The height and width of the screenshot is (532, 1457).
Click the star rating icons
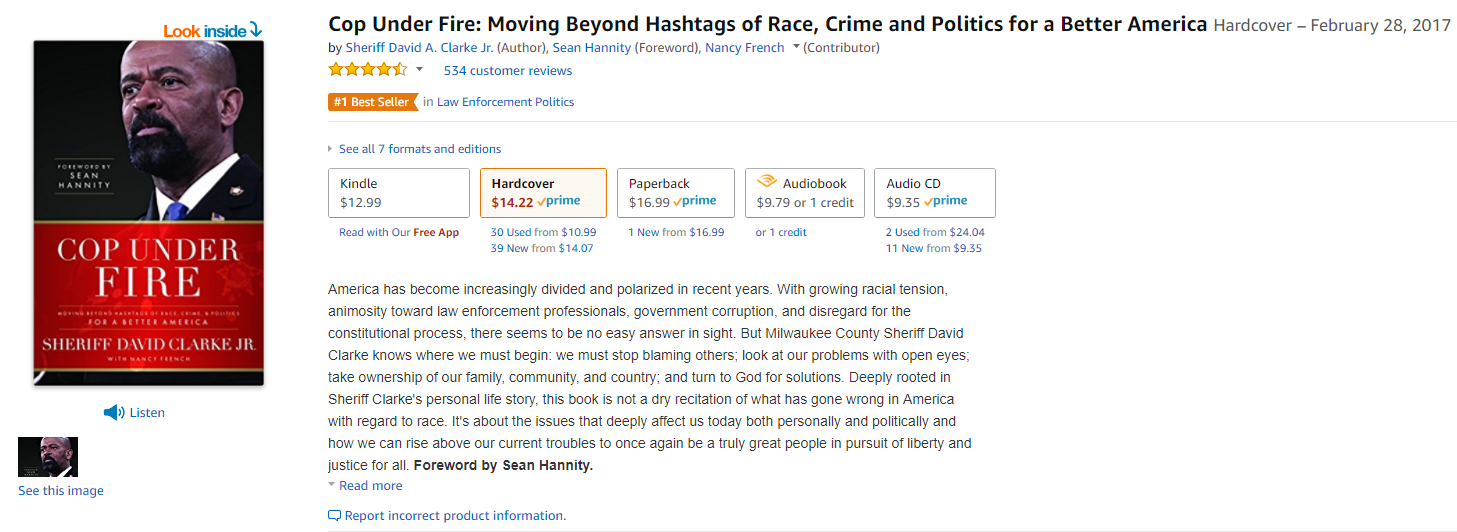point(368,70)
